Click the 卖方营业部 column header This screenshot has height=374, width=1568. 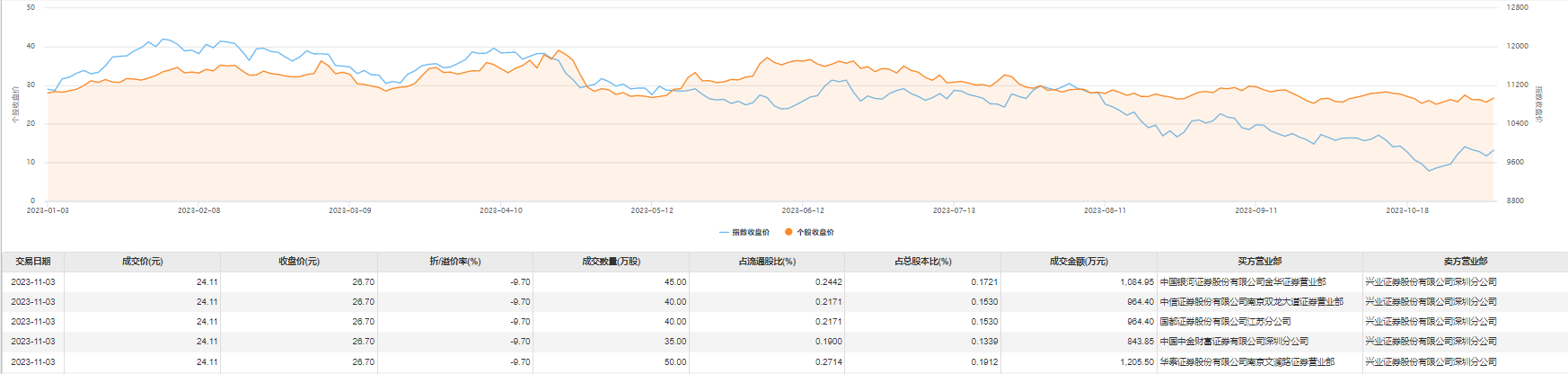point(1465,262)
